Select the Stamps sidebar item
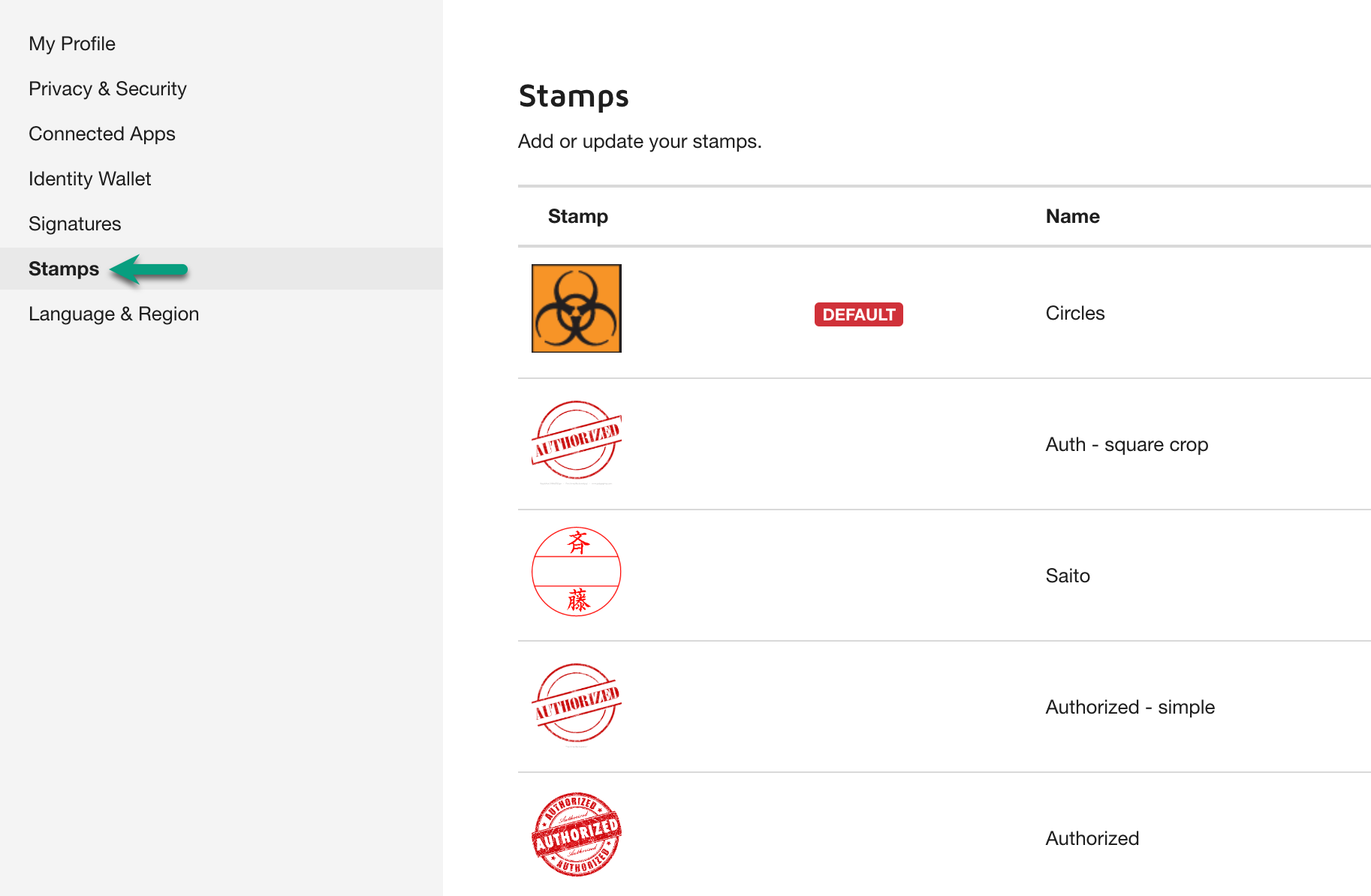Image resolution: width=1371 pixels, height=896 pixels. point(64,269)
